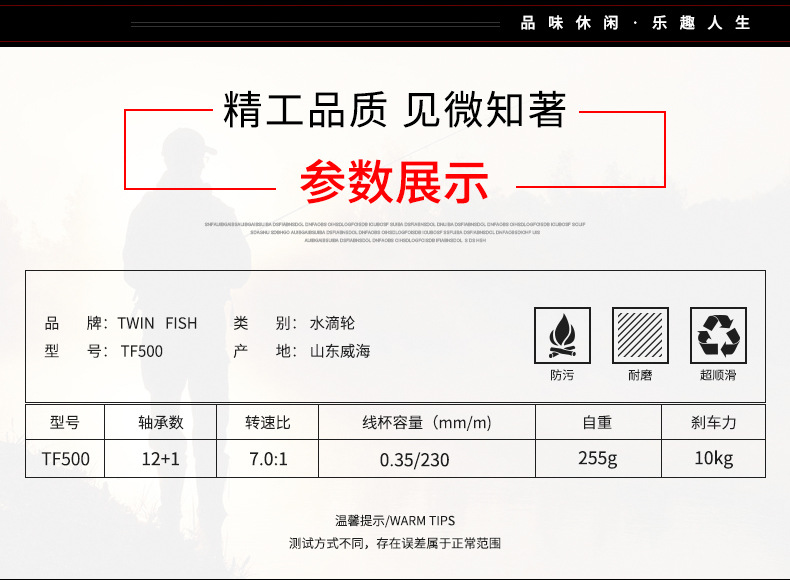
Task: Click the recycle arrows super-smooth icon
Action: click(x=718, y=335)
